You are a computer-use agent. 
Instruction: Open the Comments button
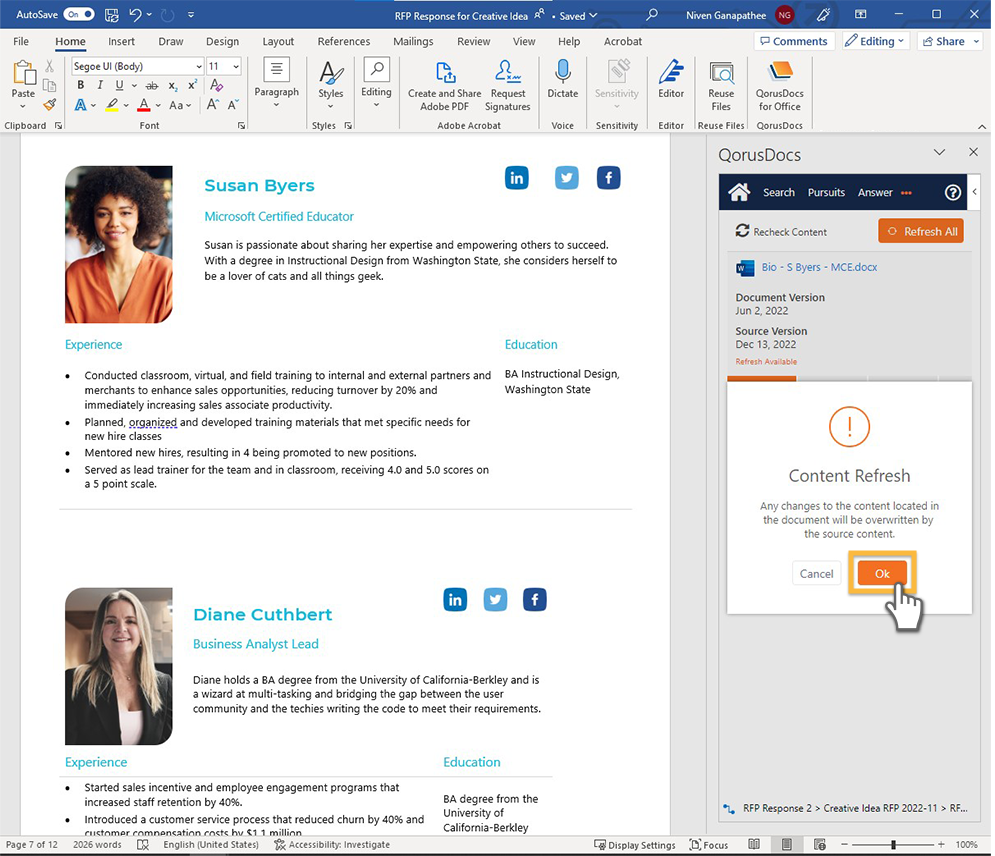pos(794,41)
